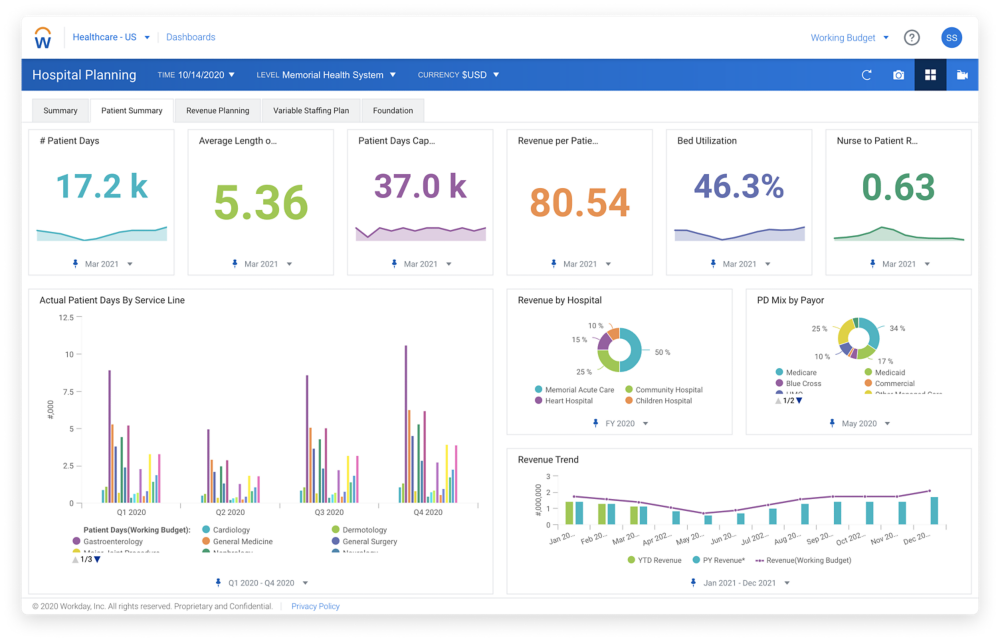Click the video camera presentation icon
The width and height of the screenshot is (1000, 642).
[962, 75]
